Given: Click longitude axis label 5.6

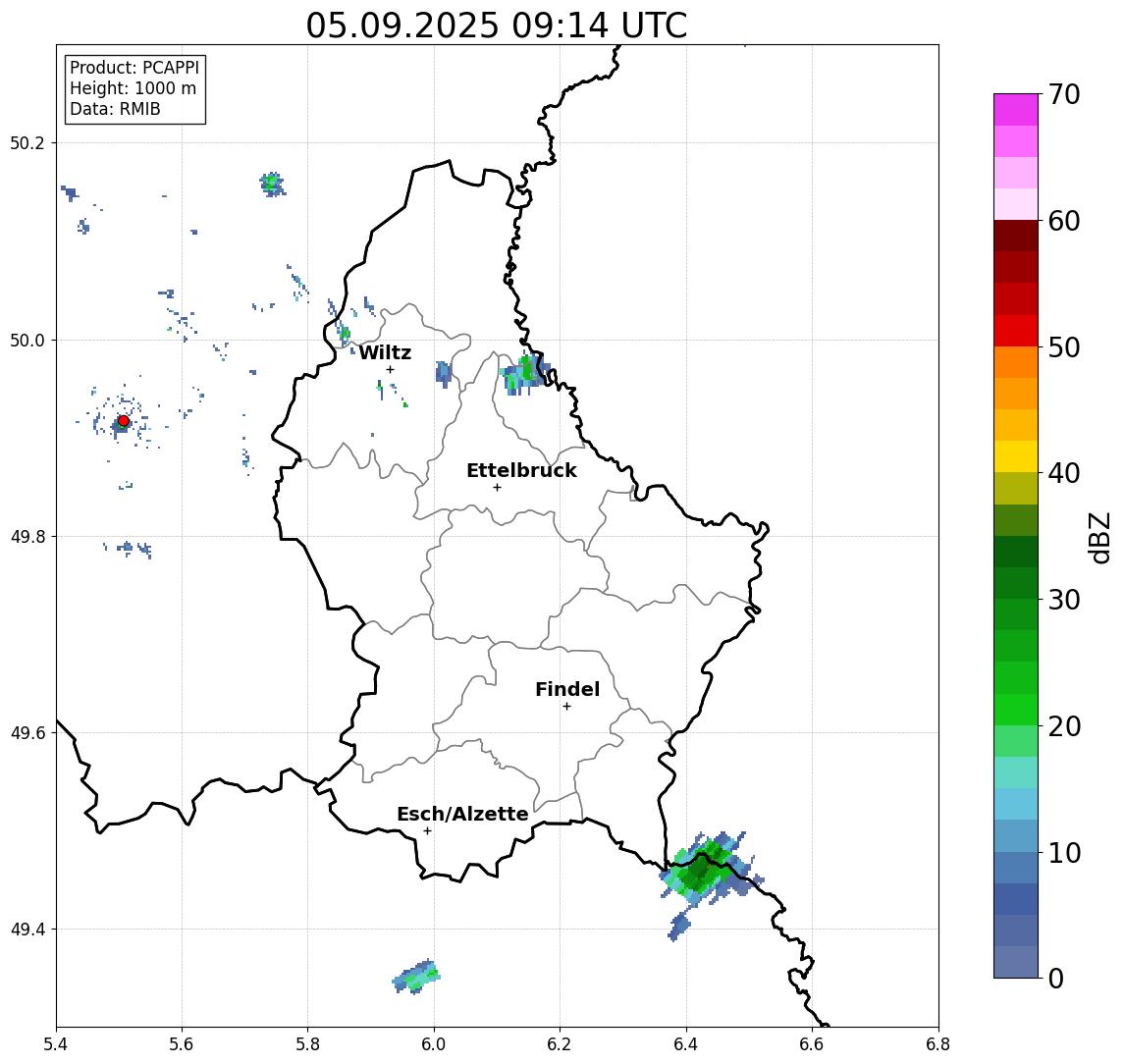Looking at the screenshot, I should pyautogui.click(x=182, y=1044).
